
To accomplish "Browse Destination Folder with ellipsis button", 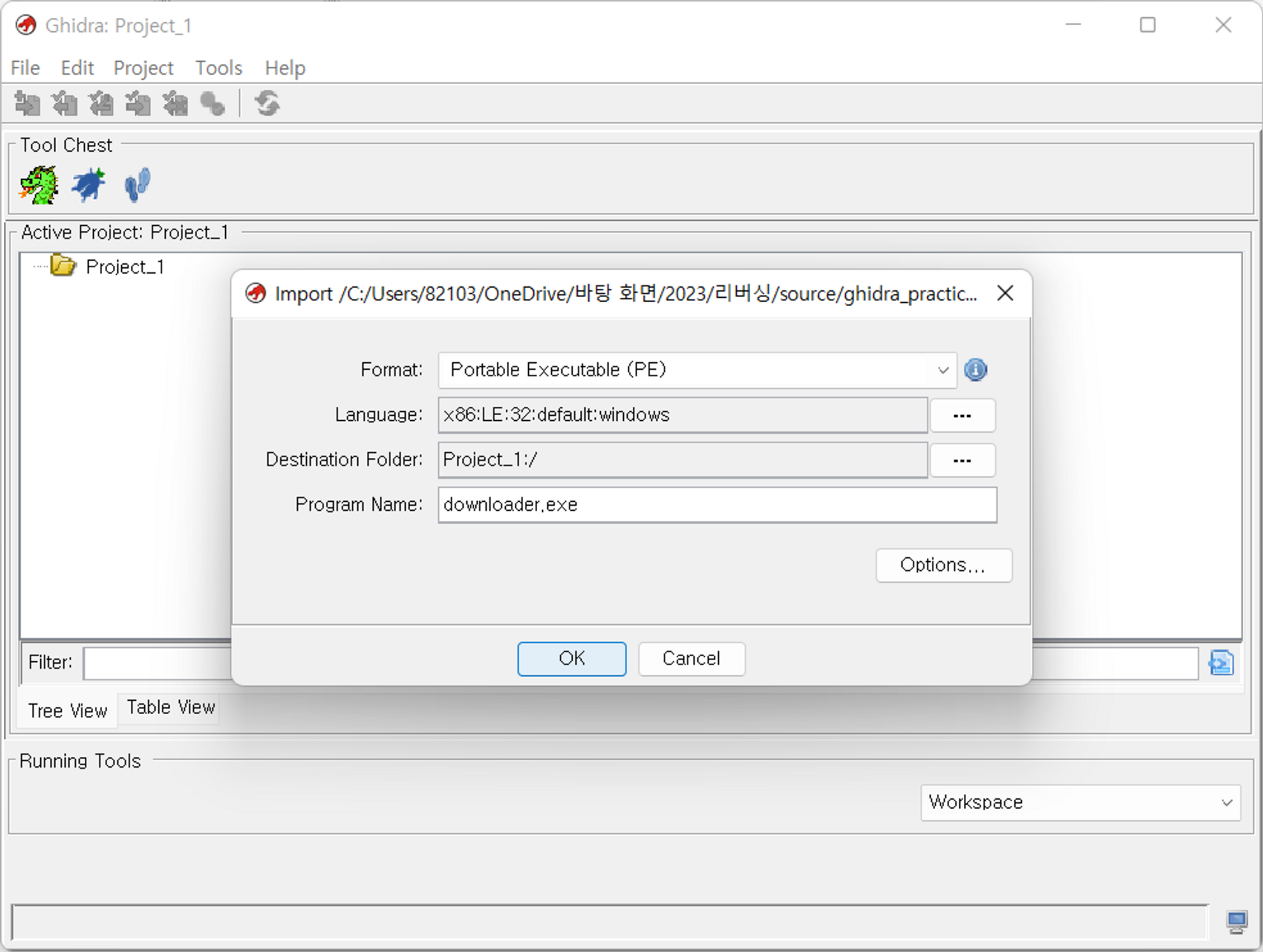I will (x=963, y=460).
